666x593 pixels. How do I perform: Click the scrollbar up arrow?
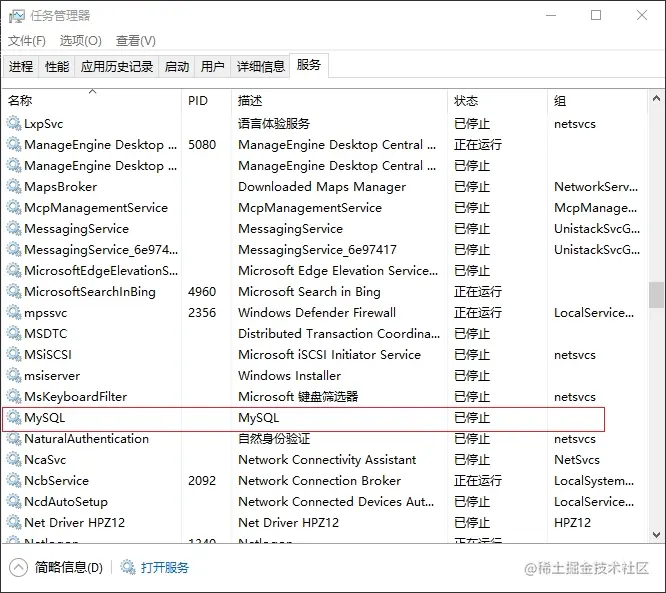656,99
